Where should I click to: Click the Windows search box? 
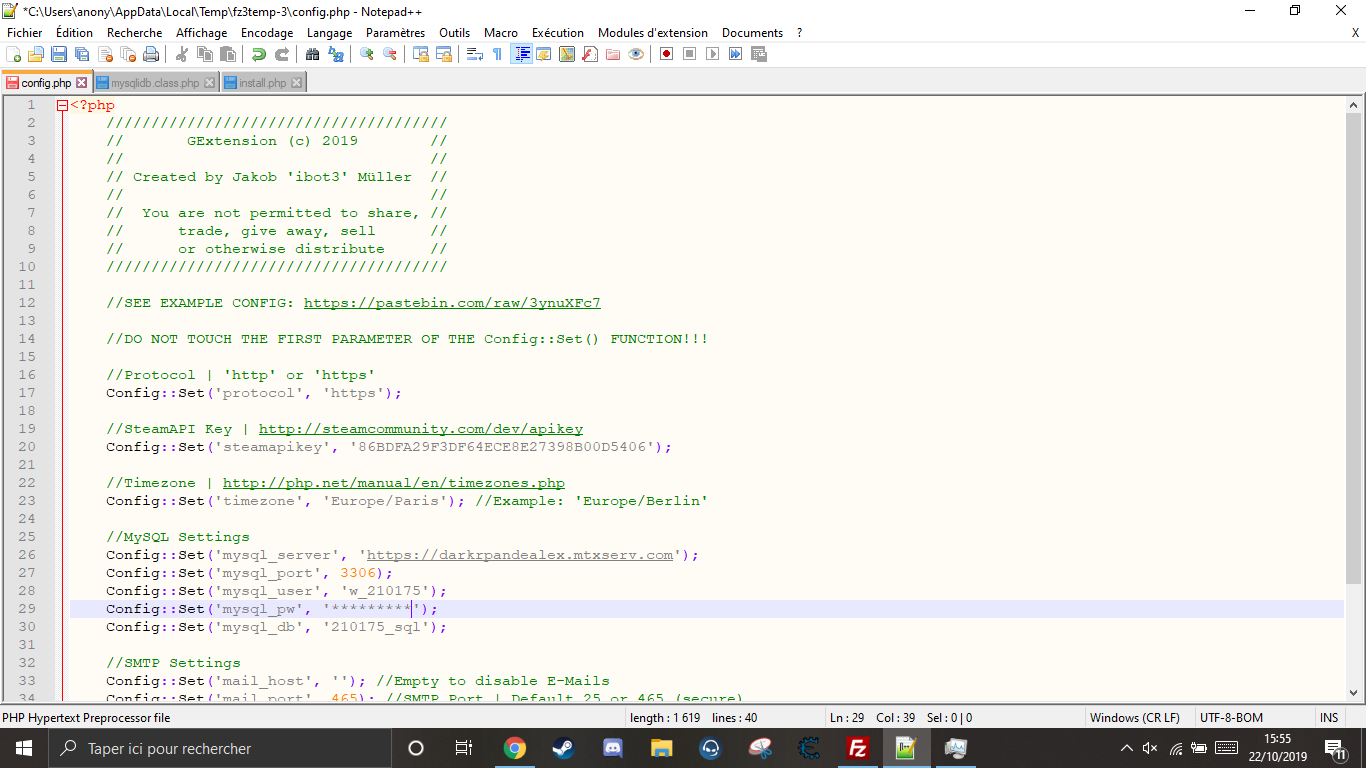[219, 748]
